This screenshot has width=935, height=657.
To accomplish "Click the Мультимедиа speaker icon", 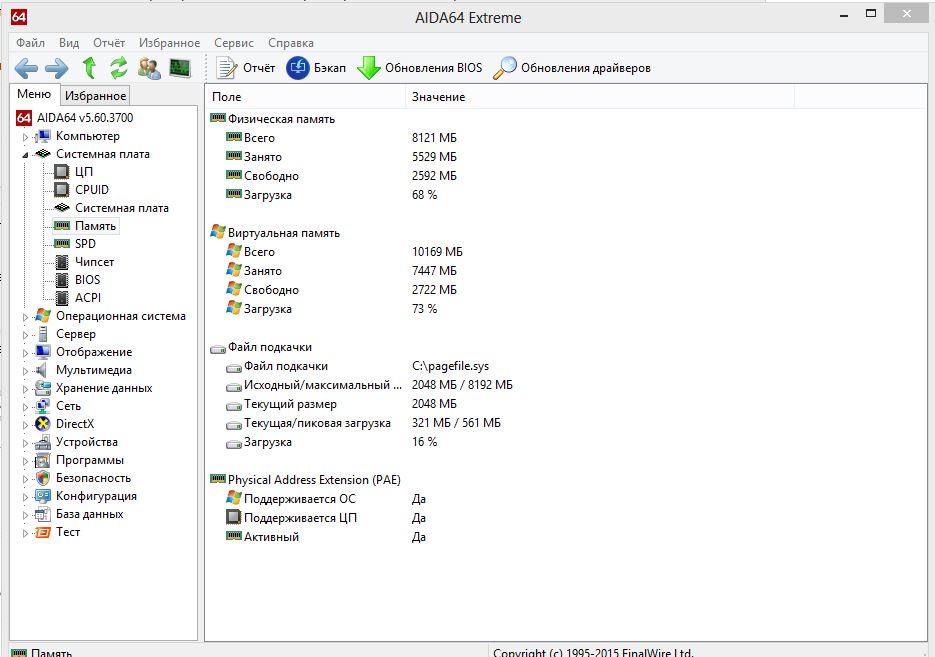I will pos(41,370).
